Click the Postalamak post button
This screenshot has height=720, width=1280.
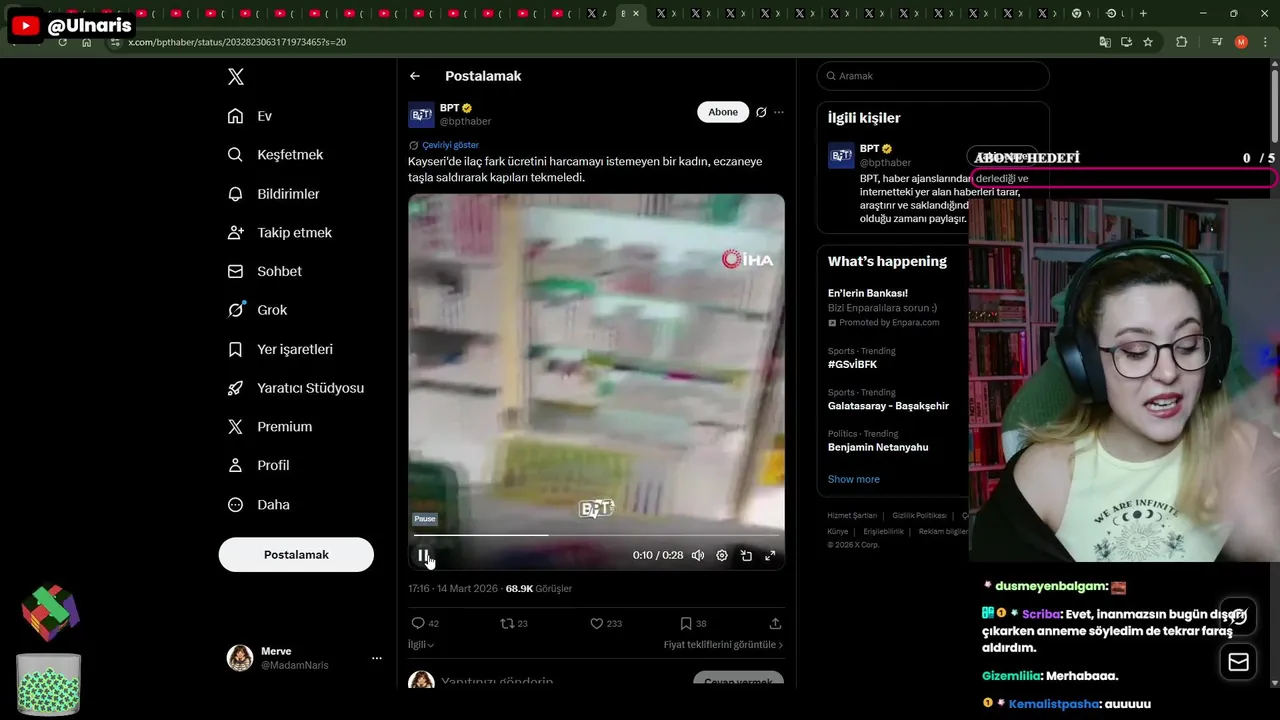tap(296, 555)
